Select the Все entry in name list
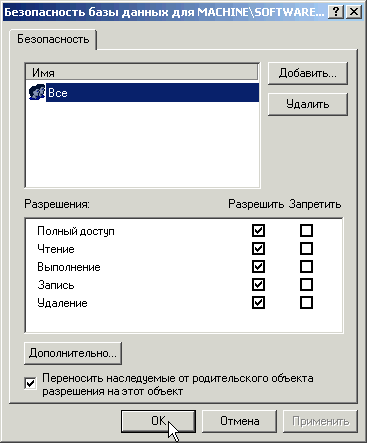This screenshot has width=367, height=443. pyautogui.click(x=152, y=93)
